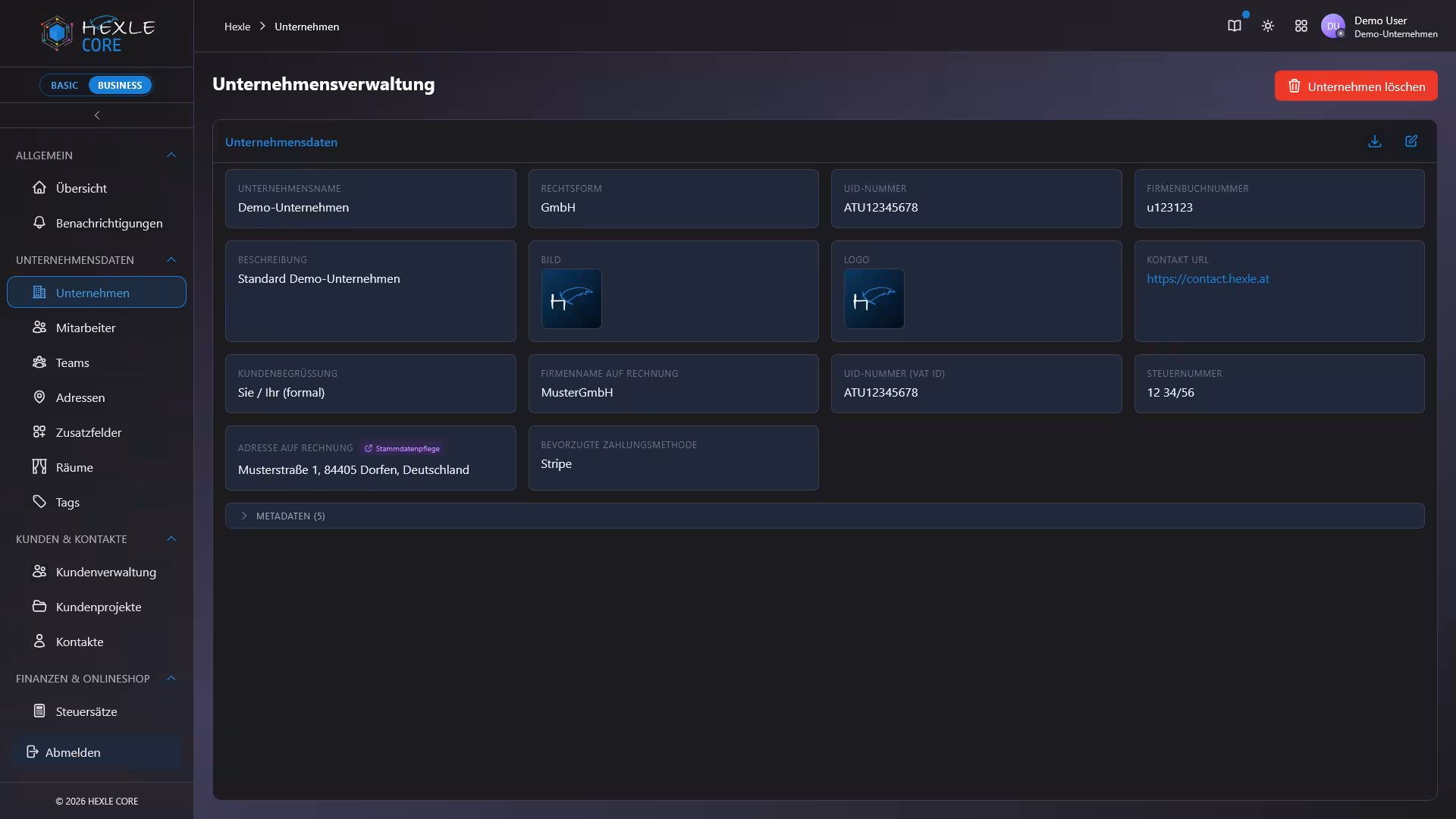Click calculator icon of Steuersätze
Viewport: 1456px width, 819px height.
click(39, 711)
